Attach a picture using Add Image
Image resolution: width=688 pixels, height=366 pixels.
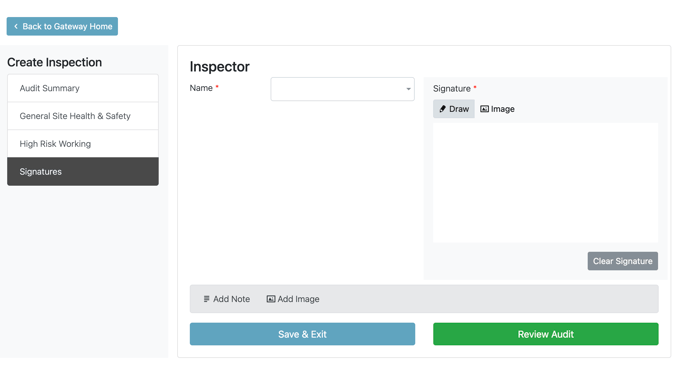pyautogui.click(x=293, y=299)
